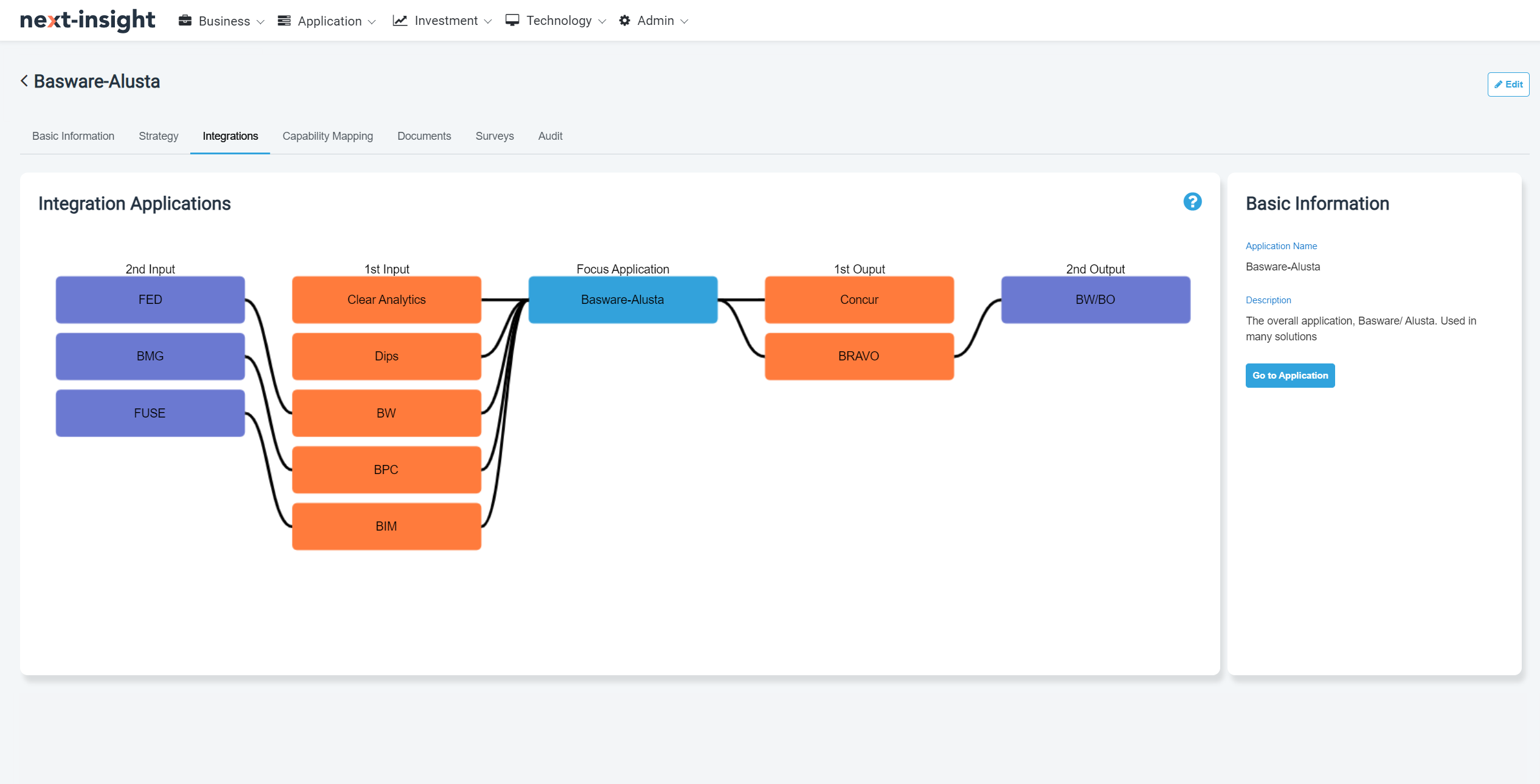This screenshot has width=1540, height=784.
Task: Open the help question mark icon
Action: 1192,202
